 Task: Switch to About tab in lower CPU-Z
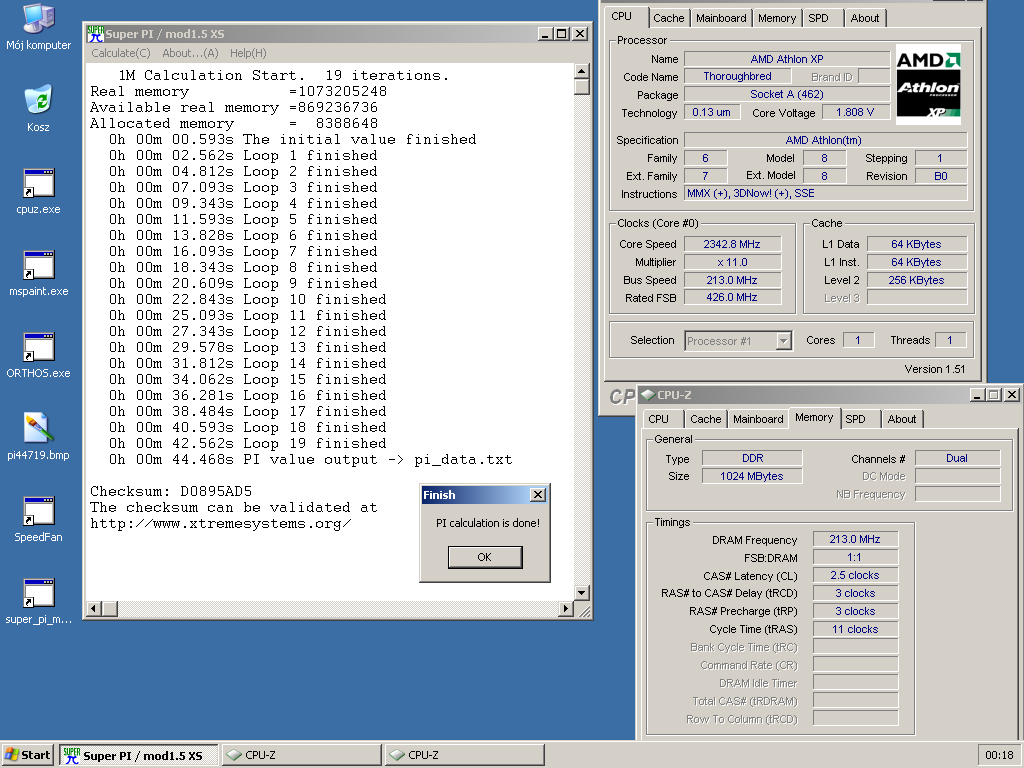click(901, 419)
